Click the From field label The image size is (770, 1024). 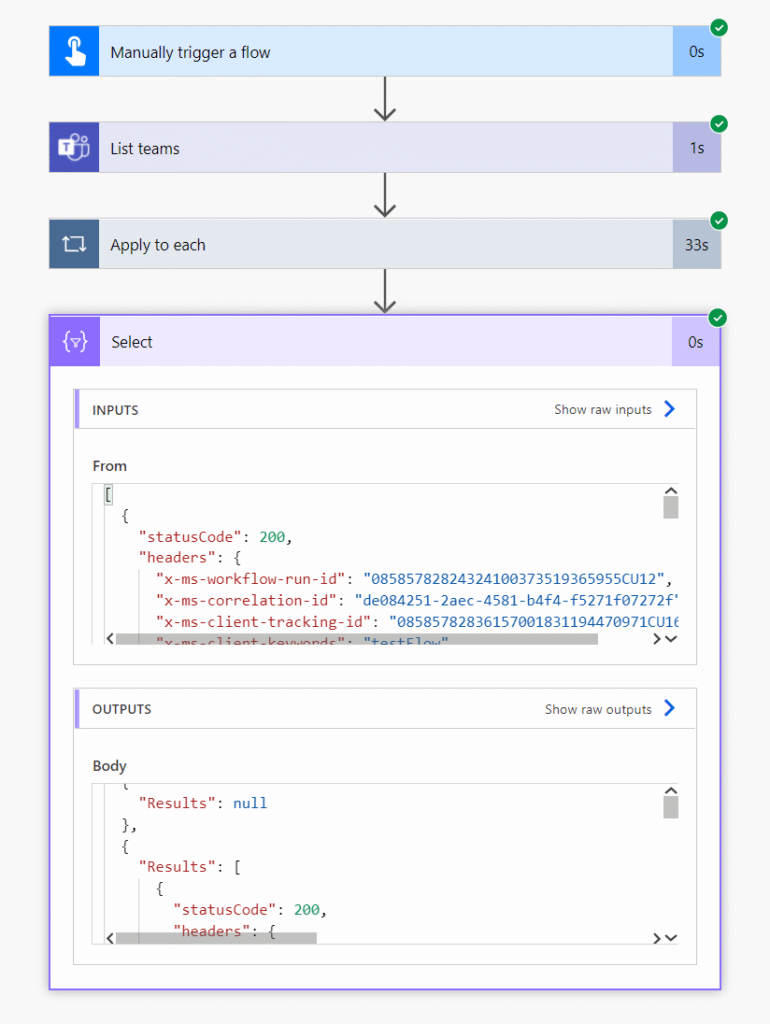click(110, 466)
